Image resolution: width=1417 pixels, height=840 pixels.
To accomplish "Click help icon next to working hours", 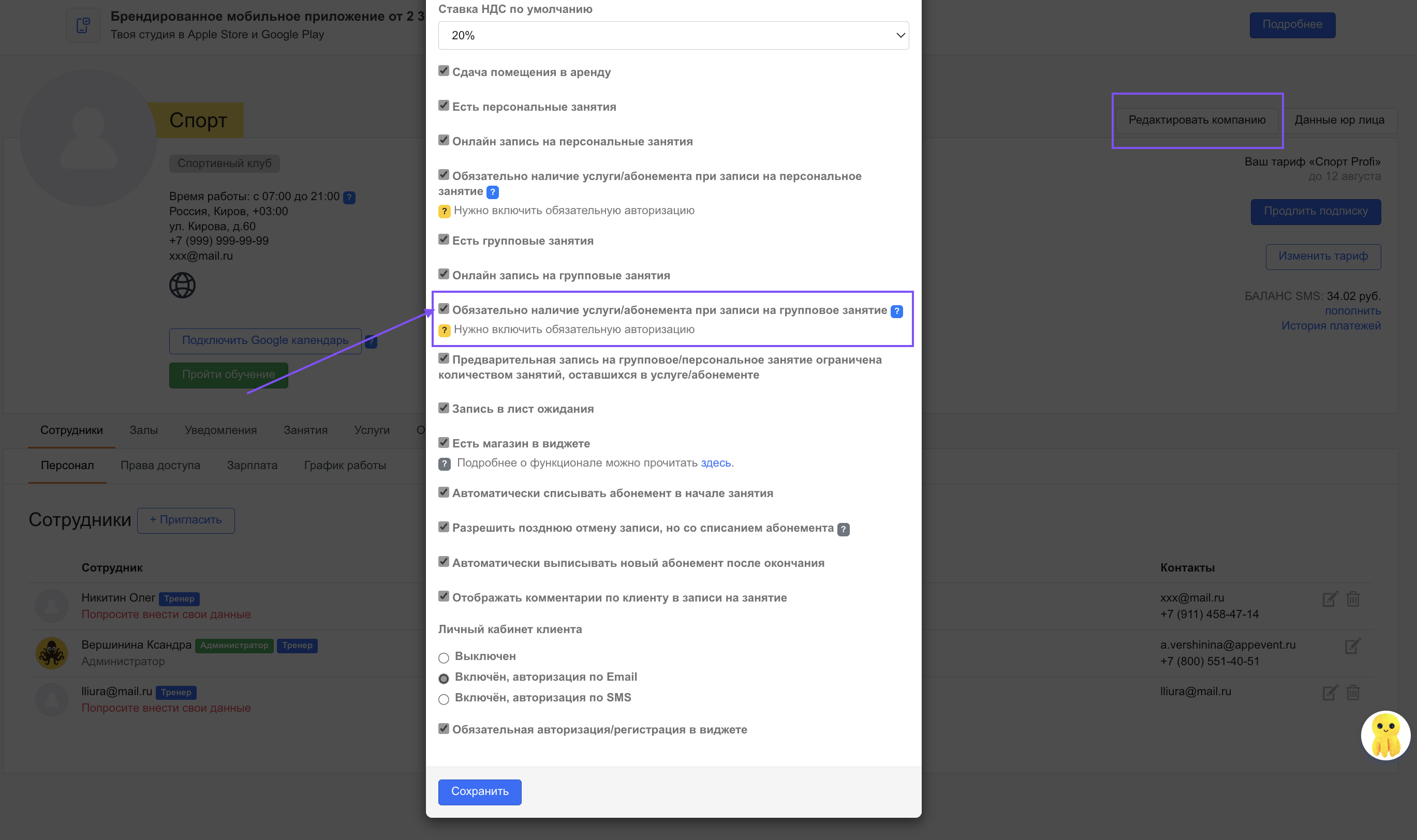I will [x=349, y=198].
